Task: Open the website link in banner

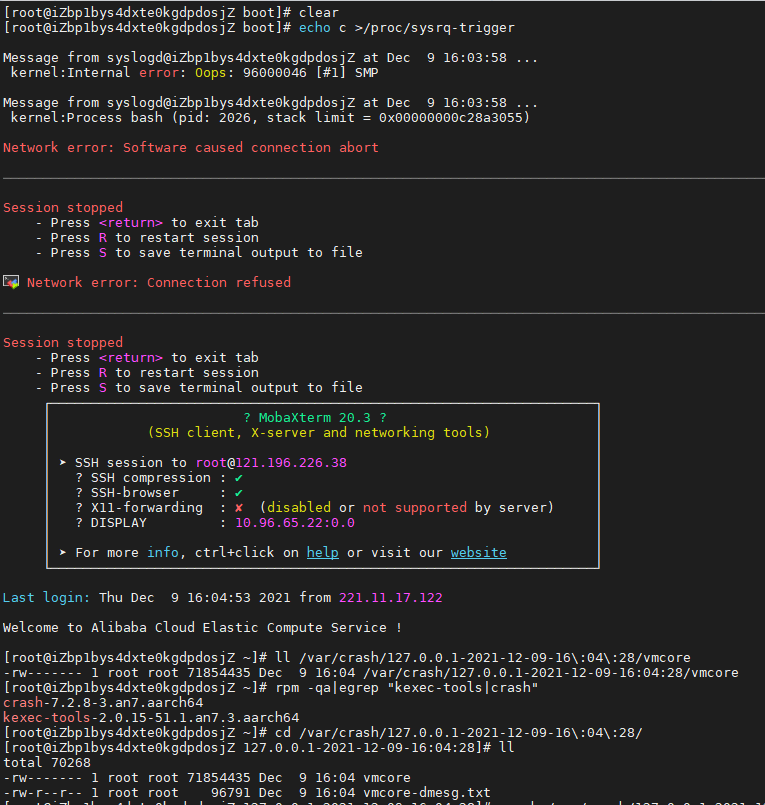Action: (478, 553)
